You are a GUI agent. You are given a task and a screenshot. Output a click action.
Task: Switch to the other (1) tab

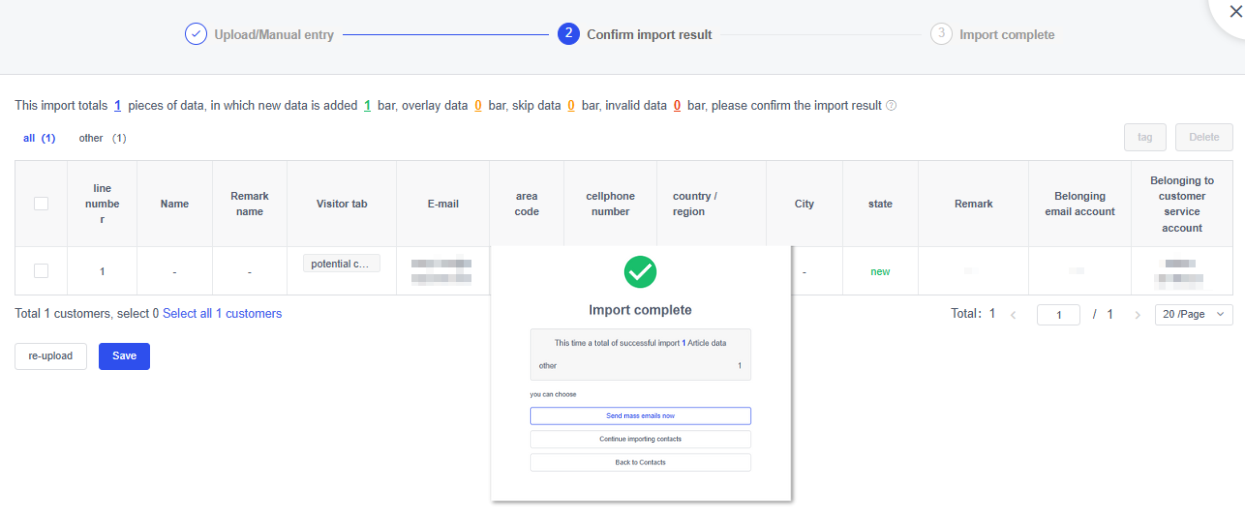point(102,138)
